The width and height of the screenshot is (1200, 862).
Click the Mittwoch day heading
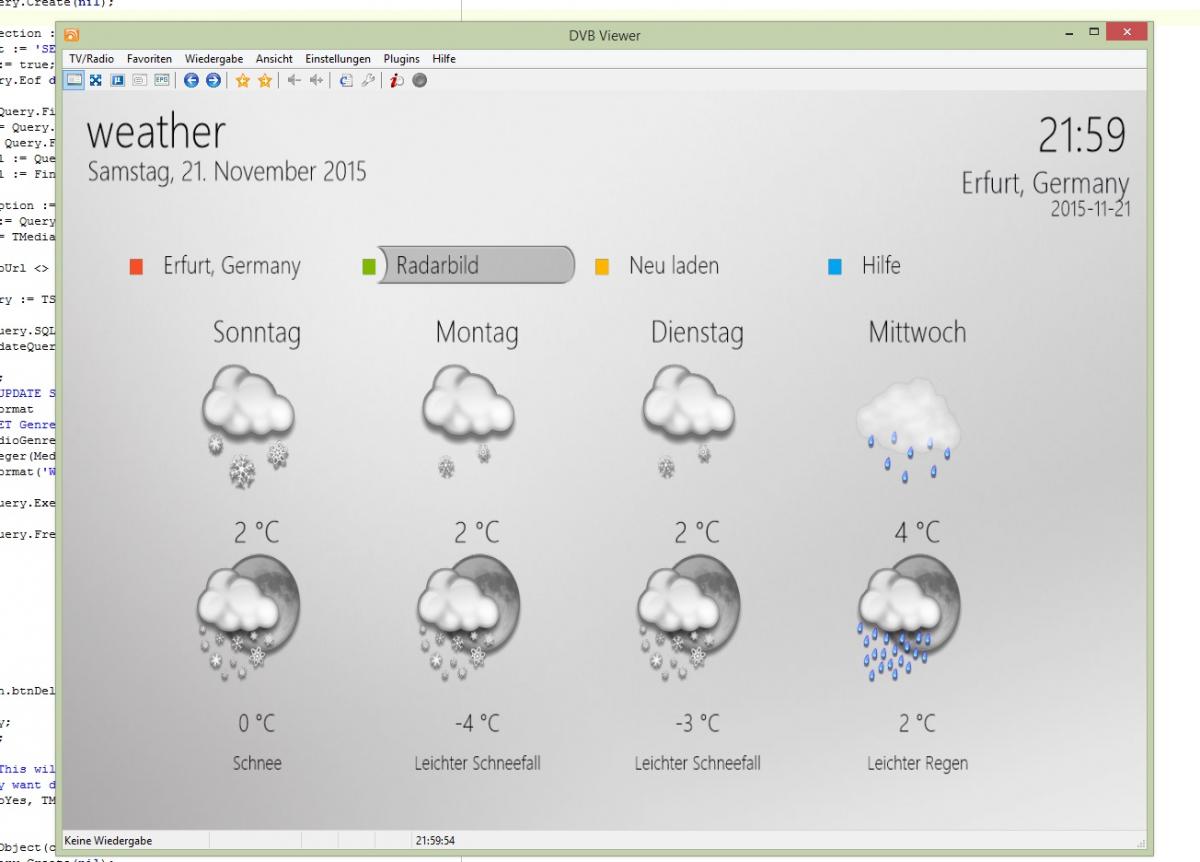pyautogui.click(x=918, y=333)
